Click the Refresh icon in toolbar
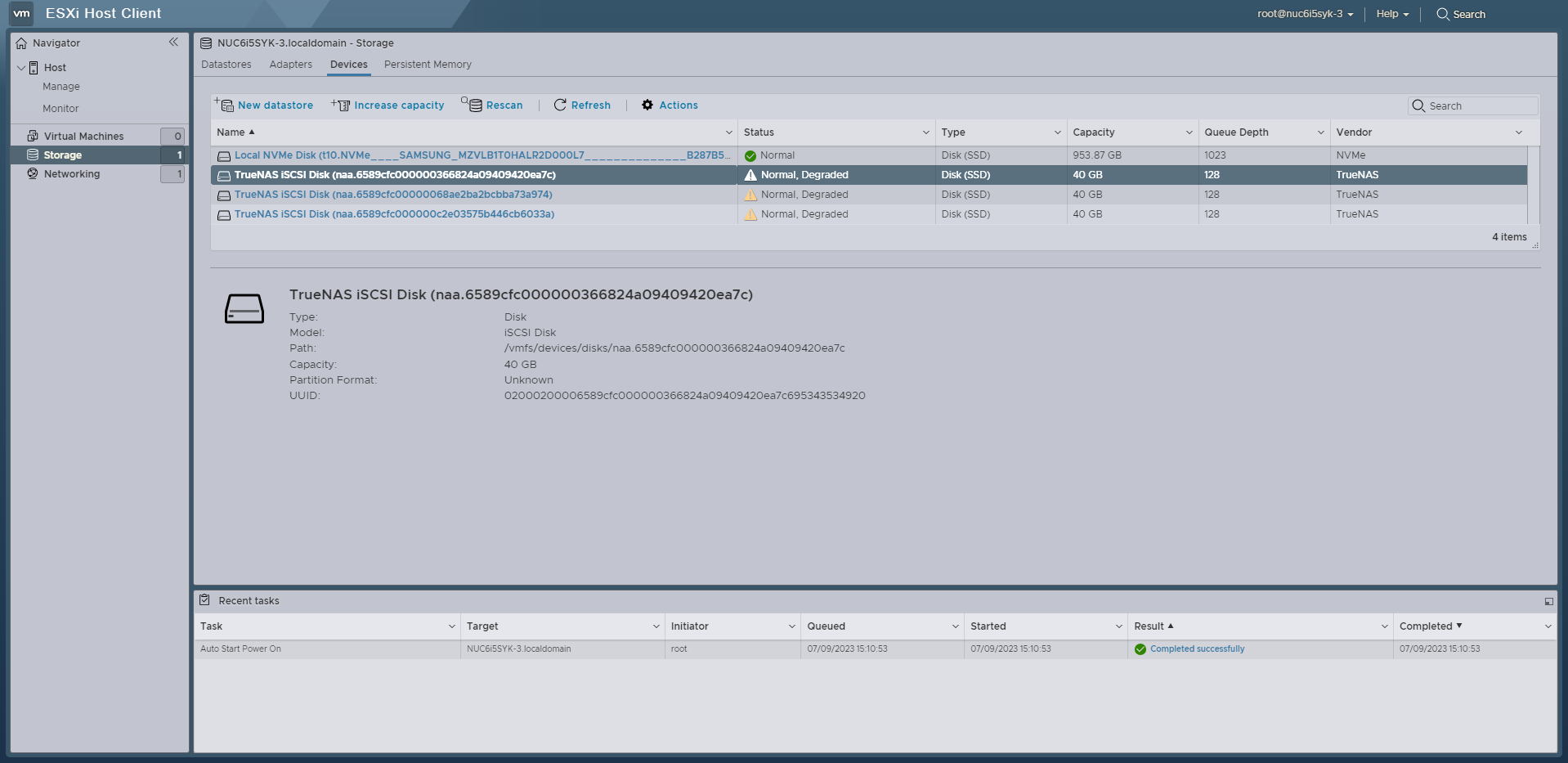This screenshot has height=763, width=1568. click(560, 105)
